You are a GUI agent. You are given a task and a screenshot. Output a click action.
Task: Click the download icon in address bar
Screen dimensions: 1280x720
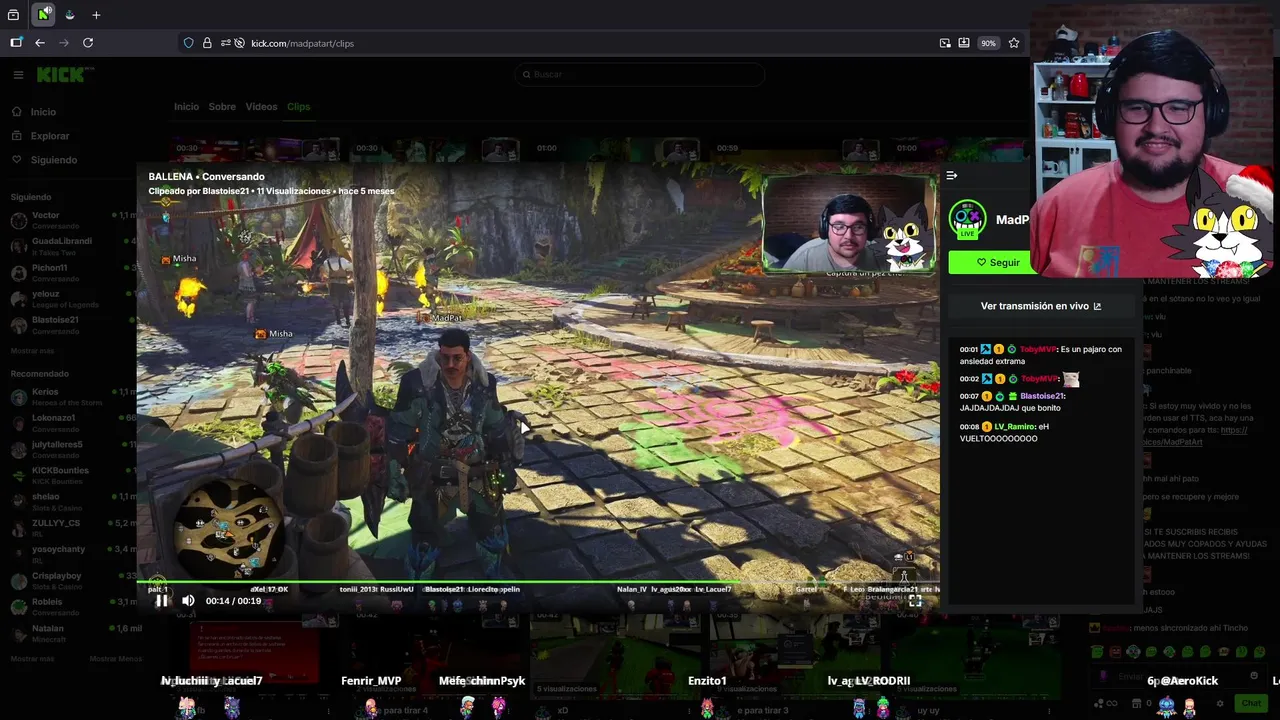pyautogui.click(x=964, y=43)
